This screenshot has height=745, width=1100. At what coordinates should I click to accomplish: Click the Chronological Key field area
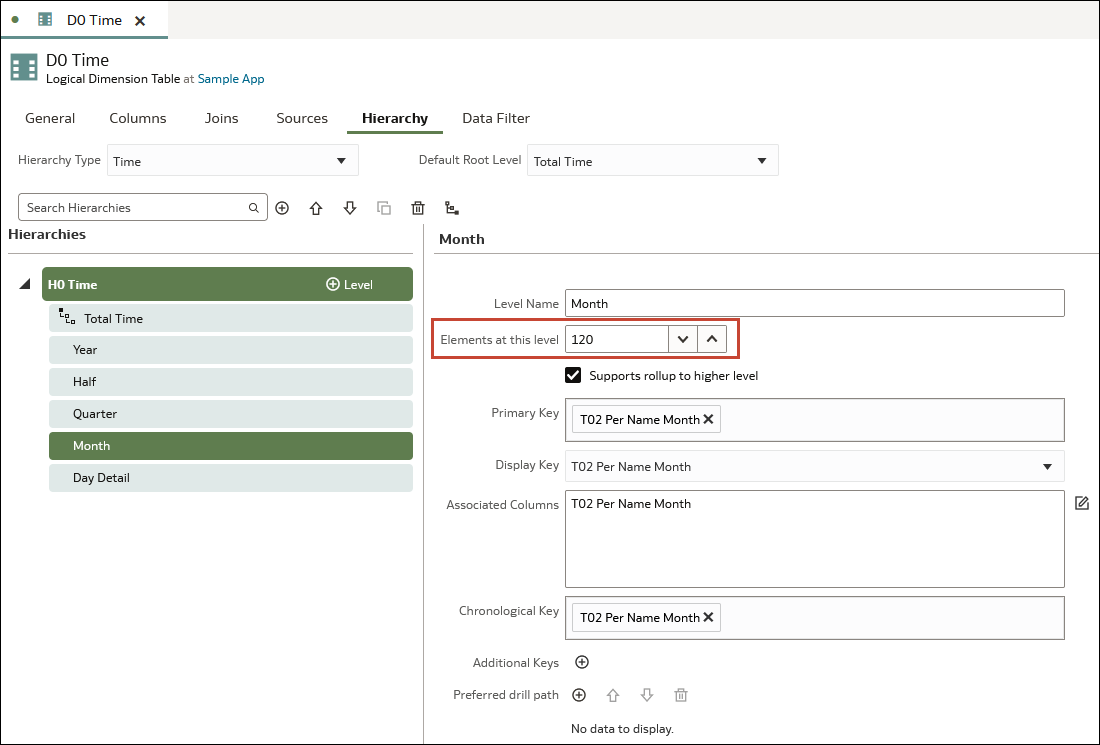pyautogui.click(x=814, y=617)
